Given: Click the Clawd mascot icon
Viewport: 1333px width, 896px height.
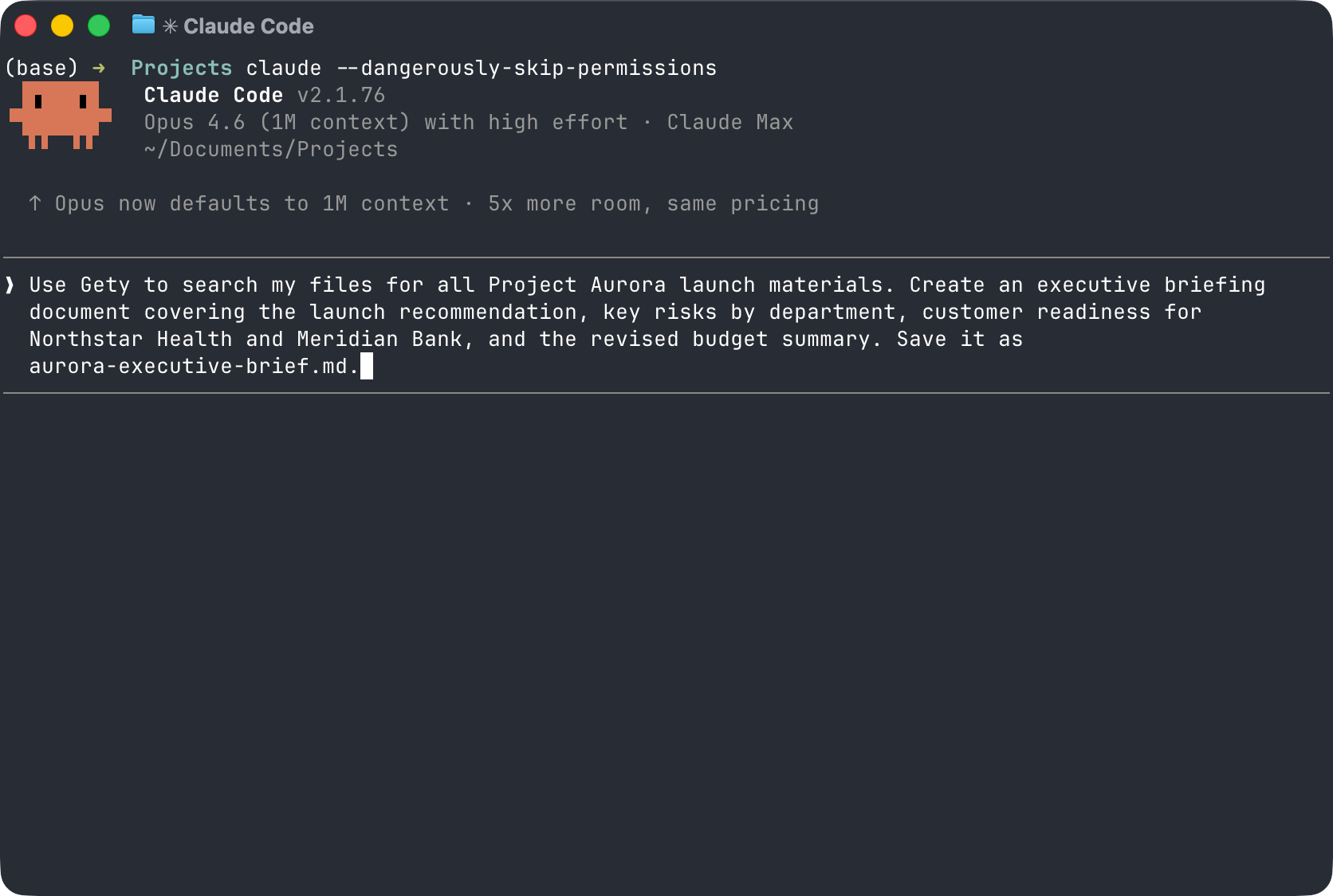Looking at the screenshot, I should [x=61, y=116].
